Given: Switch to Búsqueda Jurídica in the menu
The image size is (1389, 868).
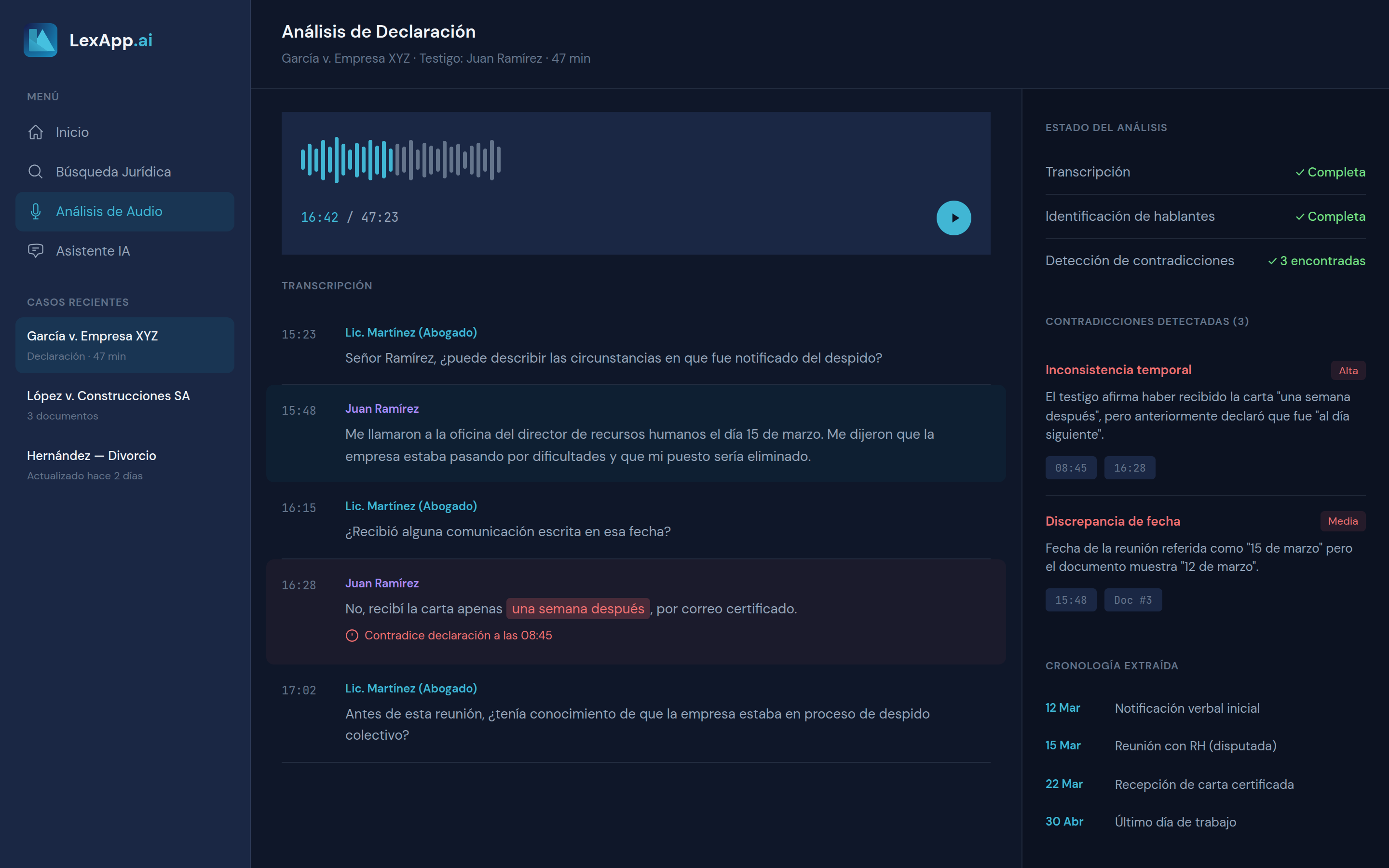Looking at the screenshot, I should click(113, 171).
